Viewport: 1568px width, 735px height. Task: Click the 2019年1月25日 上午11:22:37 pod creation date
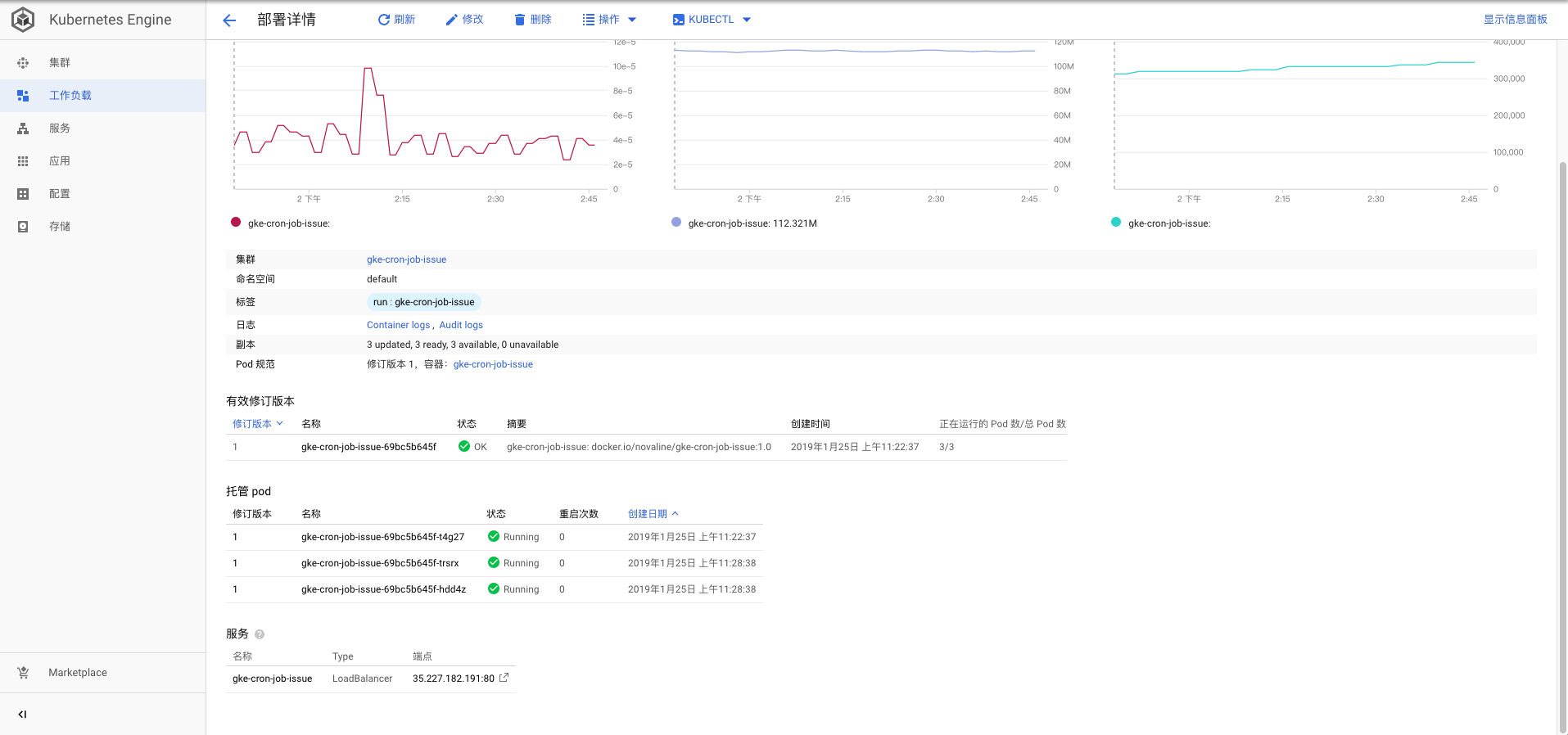[692, 537]
